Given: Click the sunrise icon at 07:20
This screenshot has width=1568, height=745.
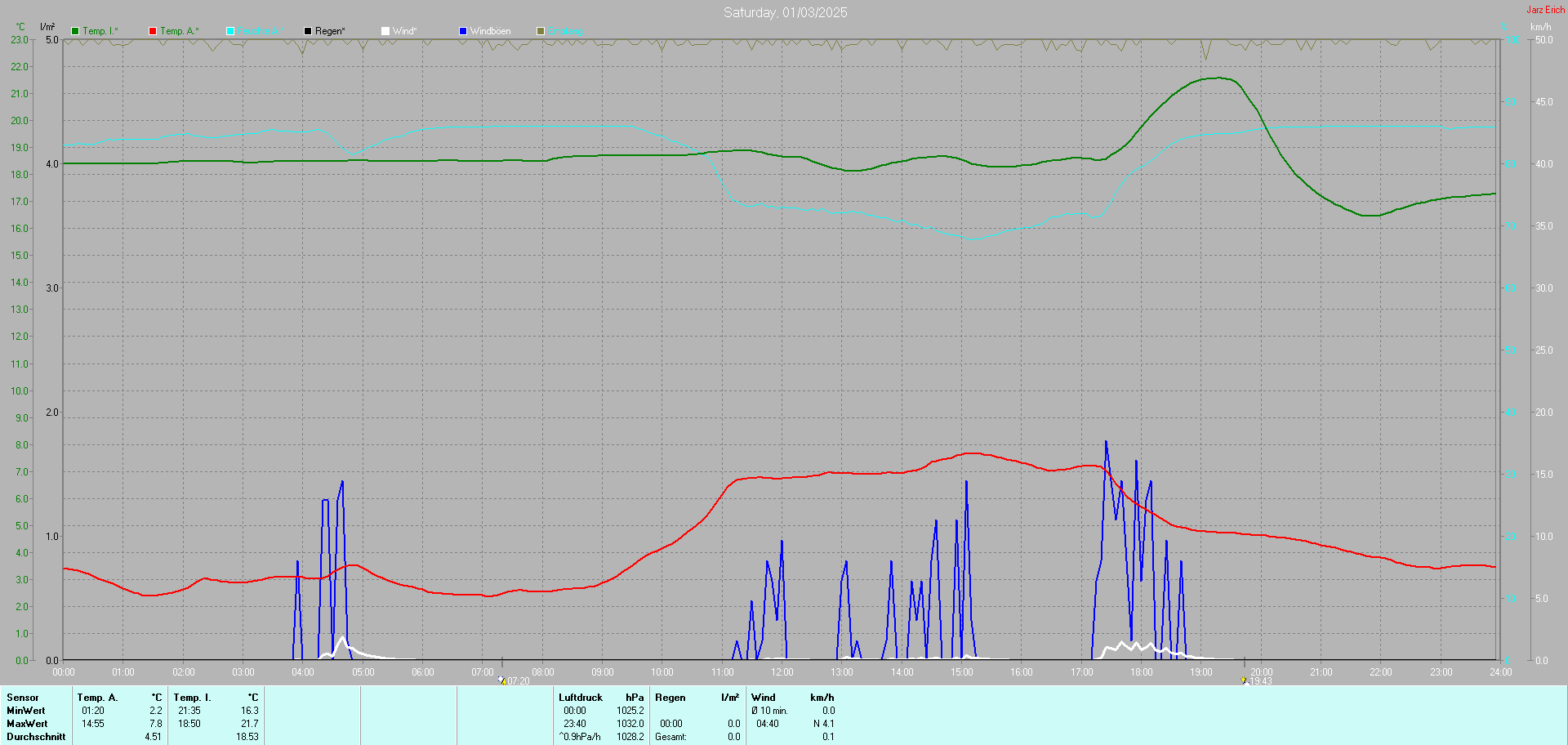Looking at the screenshot, I should [501, 680].
